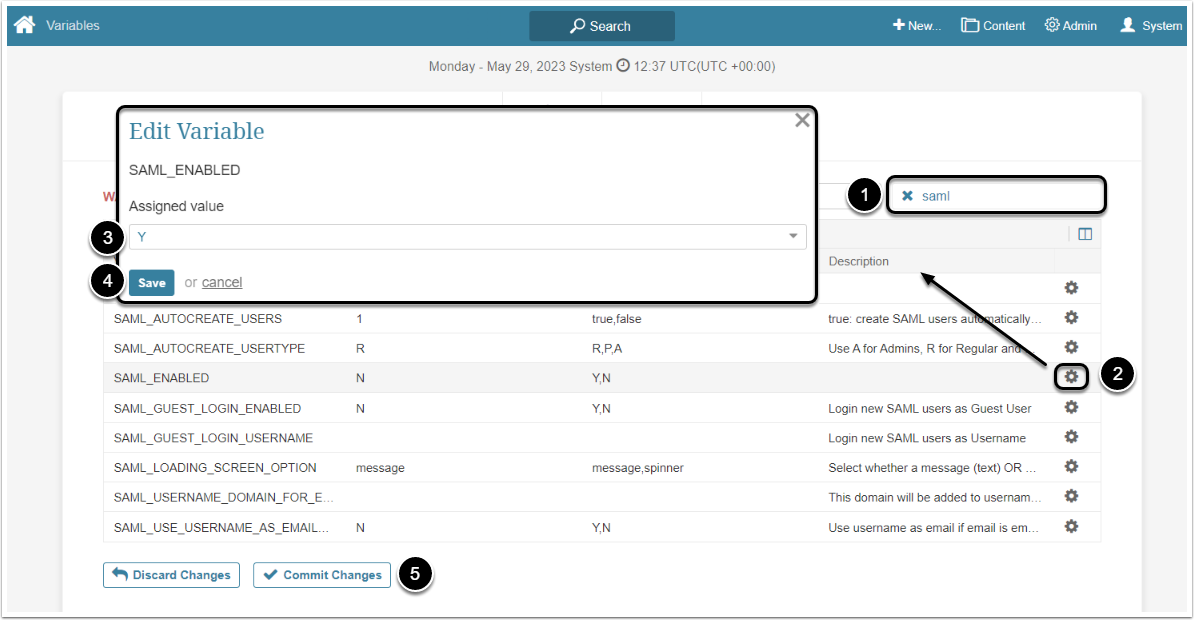The width and height of the screenshot is (1194, 620).
Task: Click the 'message' assigned value cell
Action: point(380,468)
